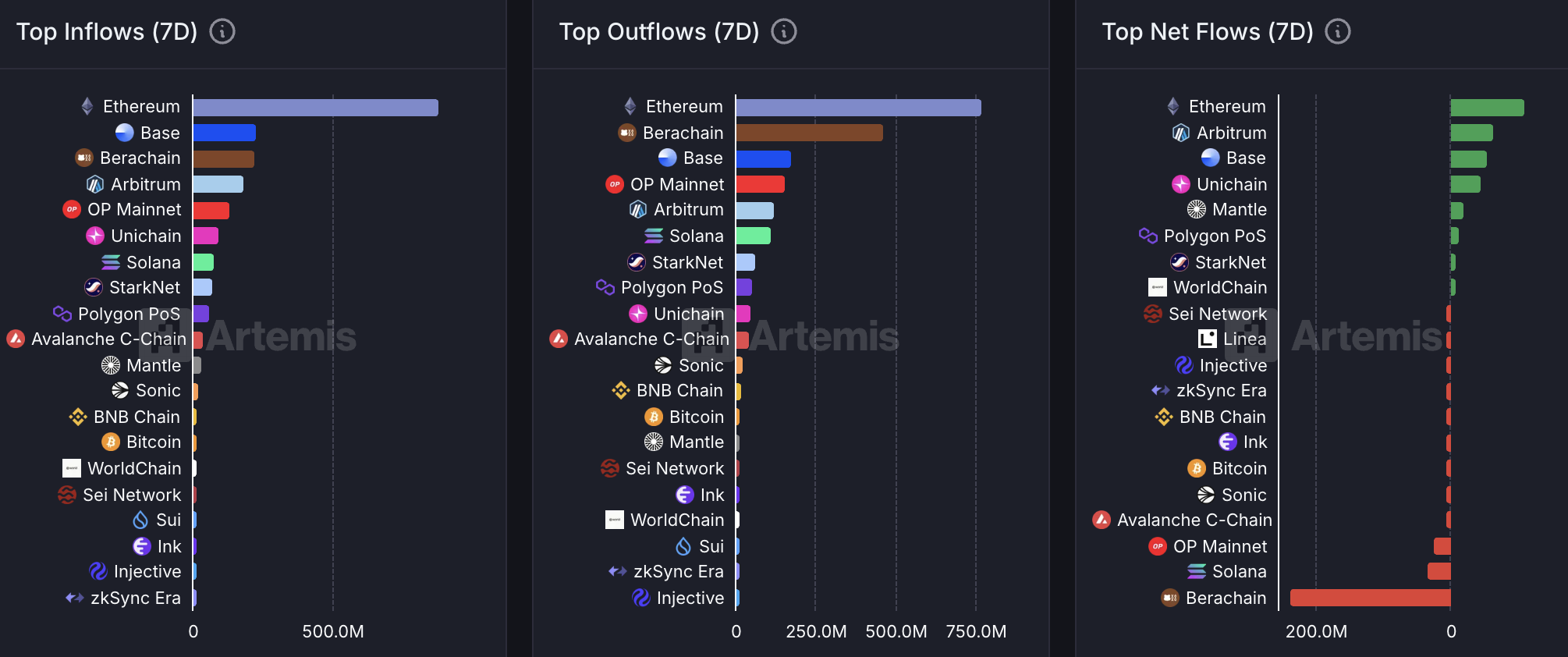Viewport: 1568px width, 657px height.
Task: Click the Ethereum bar in Top Inflows
Action: (316, 107)
